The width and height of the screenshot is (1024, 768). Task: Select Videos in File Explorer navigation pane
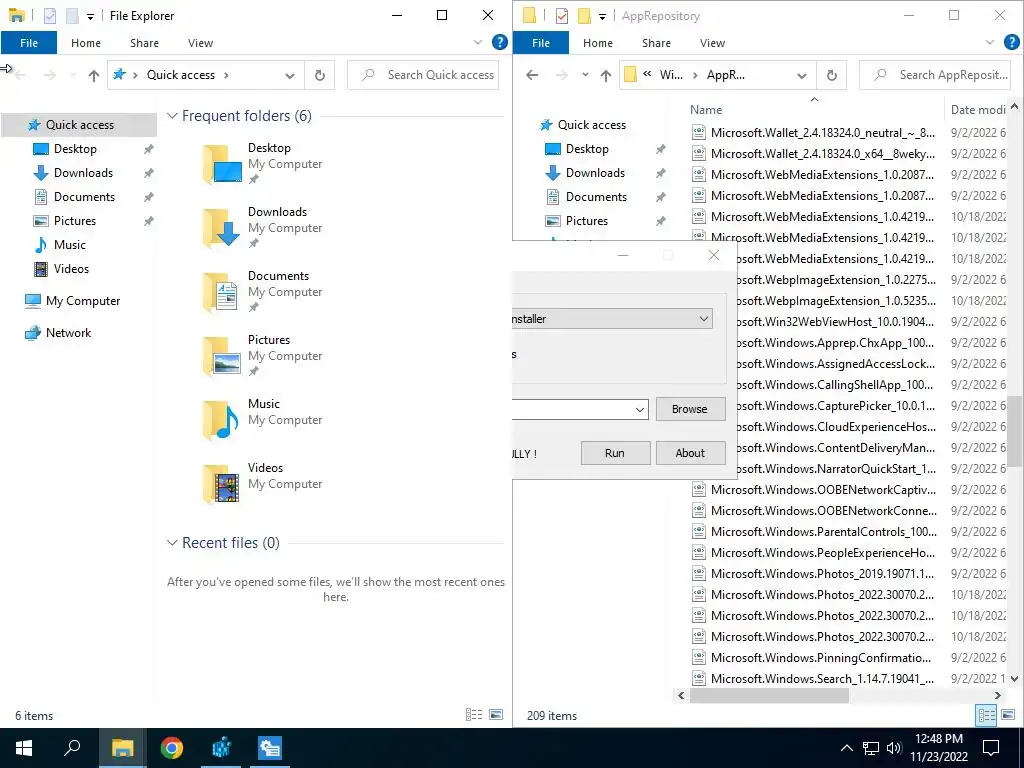(71, 268)
